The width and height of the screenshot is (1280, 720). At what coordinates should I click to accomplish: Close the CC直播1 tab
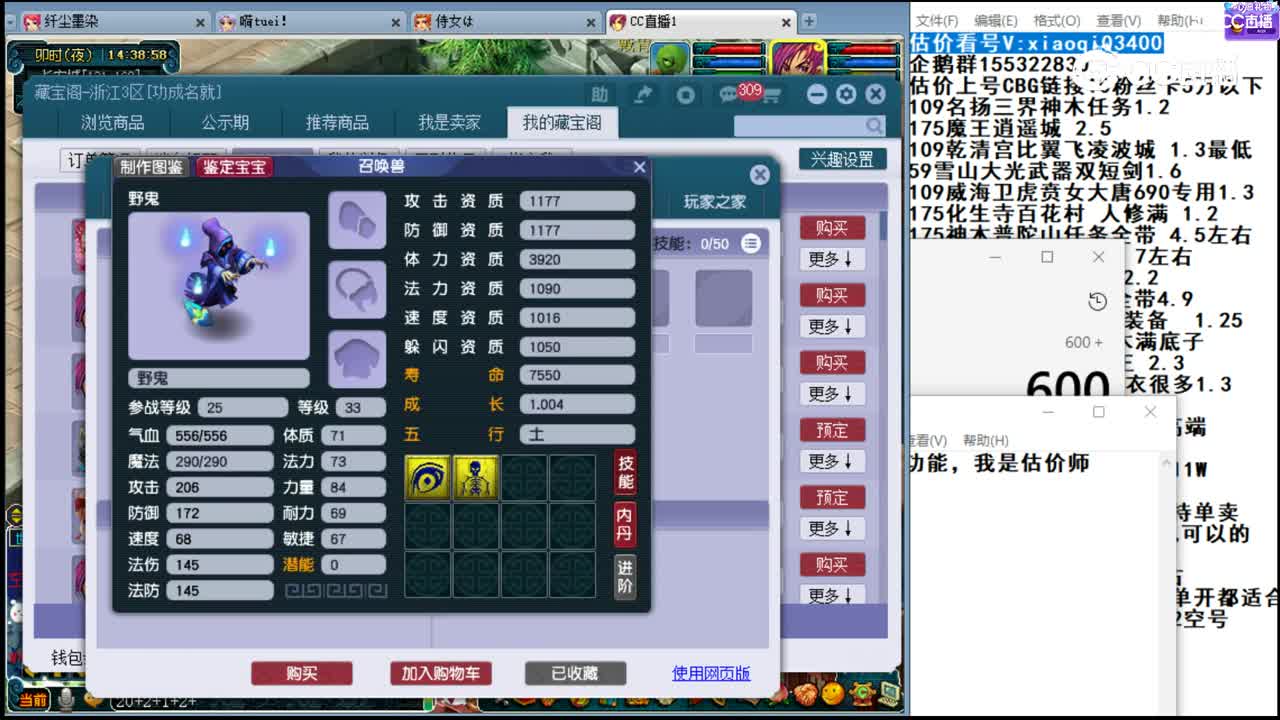[787, 21]
